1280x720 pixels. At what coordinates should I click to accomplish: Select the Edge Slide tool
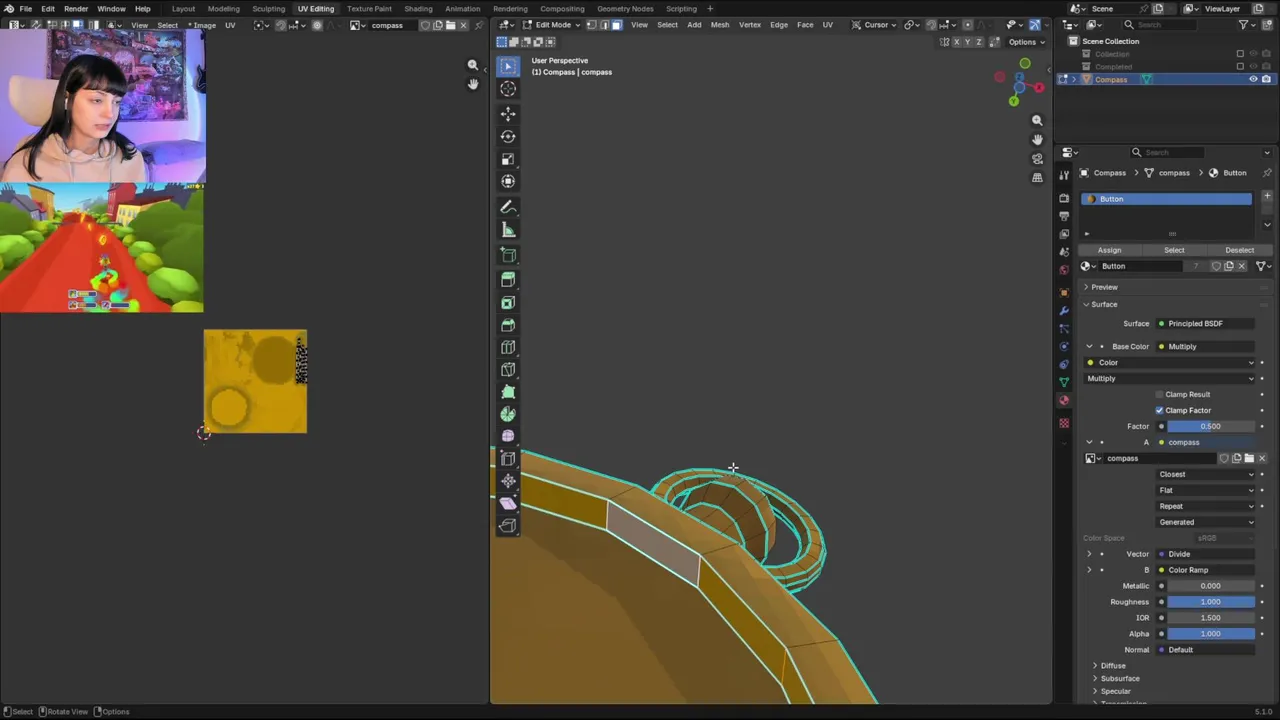click(508, 459)
